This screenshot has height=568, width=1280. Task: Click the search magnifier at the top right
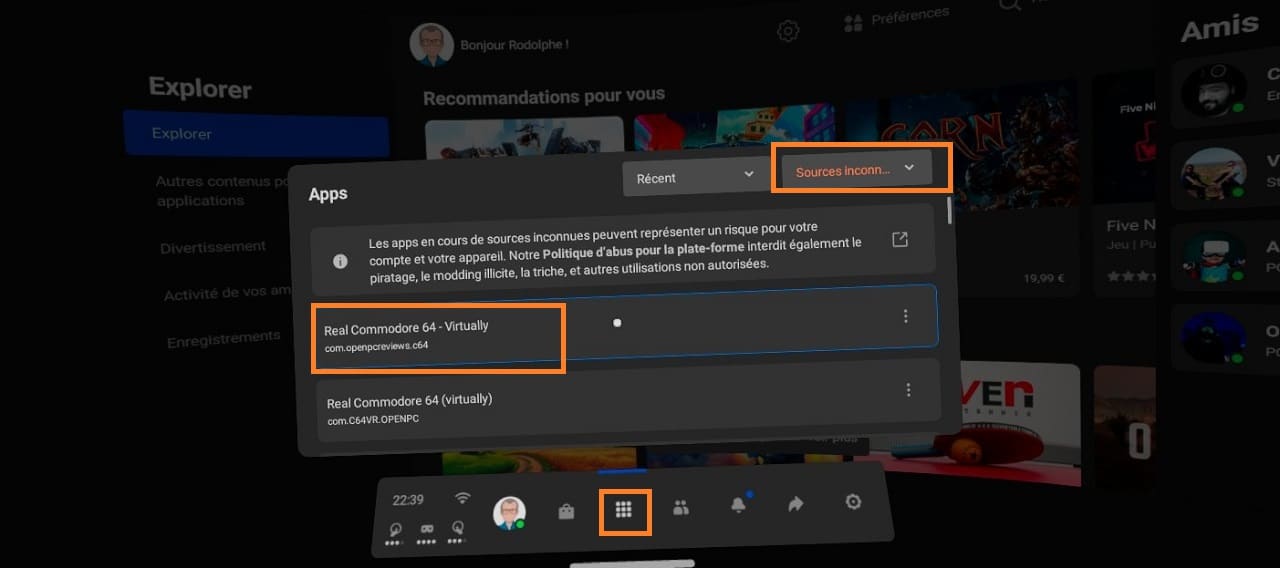pos(1010,5)
